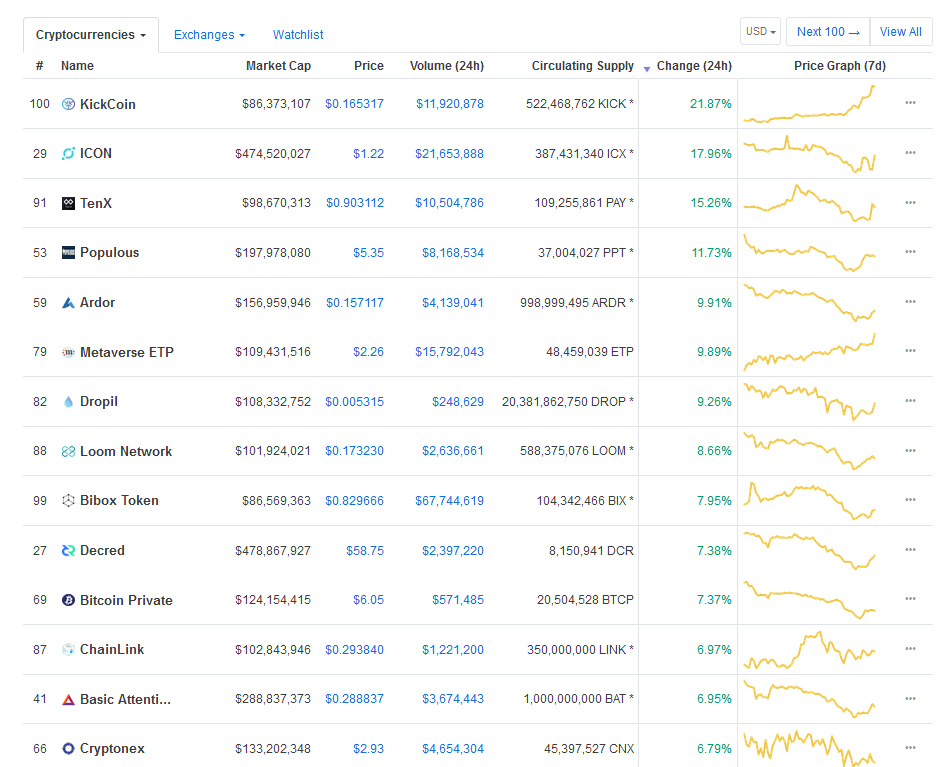Sort table by Circulating Supply column
This screenshot has height=767, width=946.
[x=583, y=66]
